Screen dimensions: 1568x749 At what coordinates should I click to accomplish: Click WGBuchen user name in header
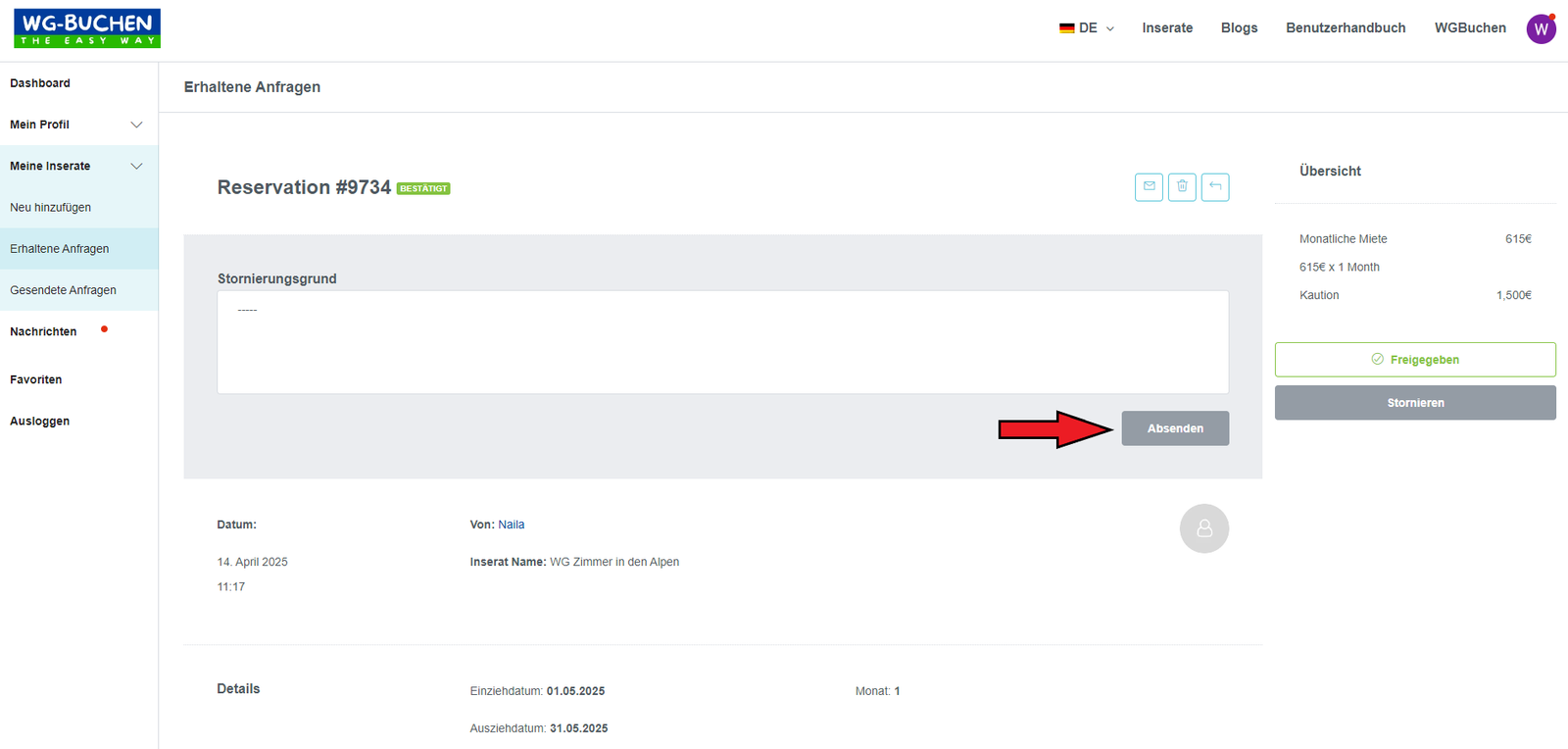(x=1470, y=28)
